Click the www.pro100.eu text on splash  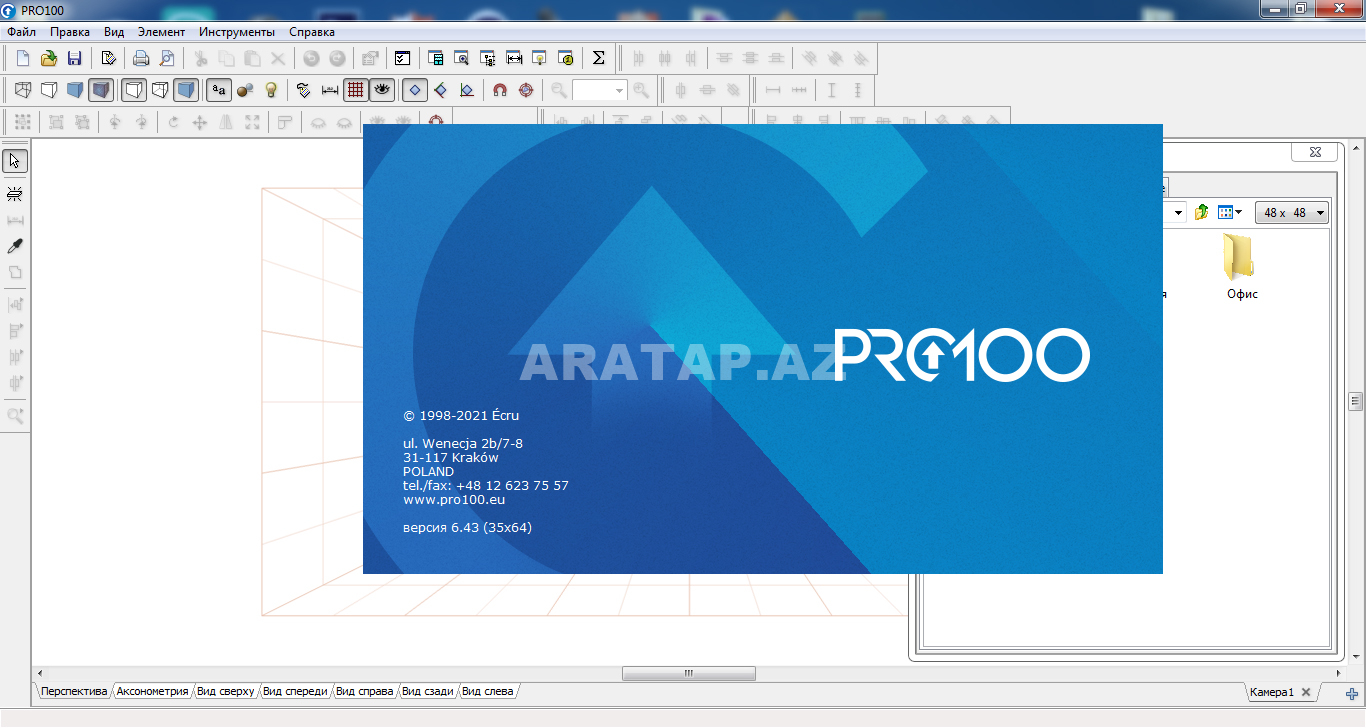(454, 499)
